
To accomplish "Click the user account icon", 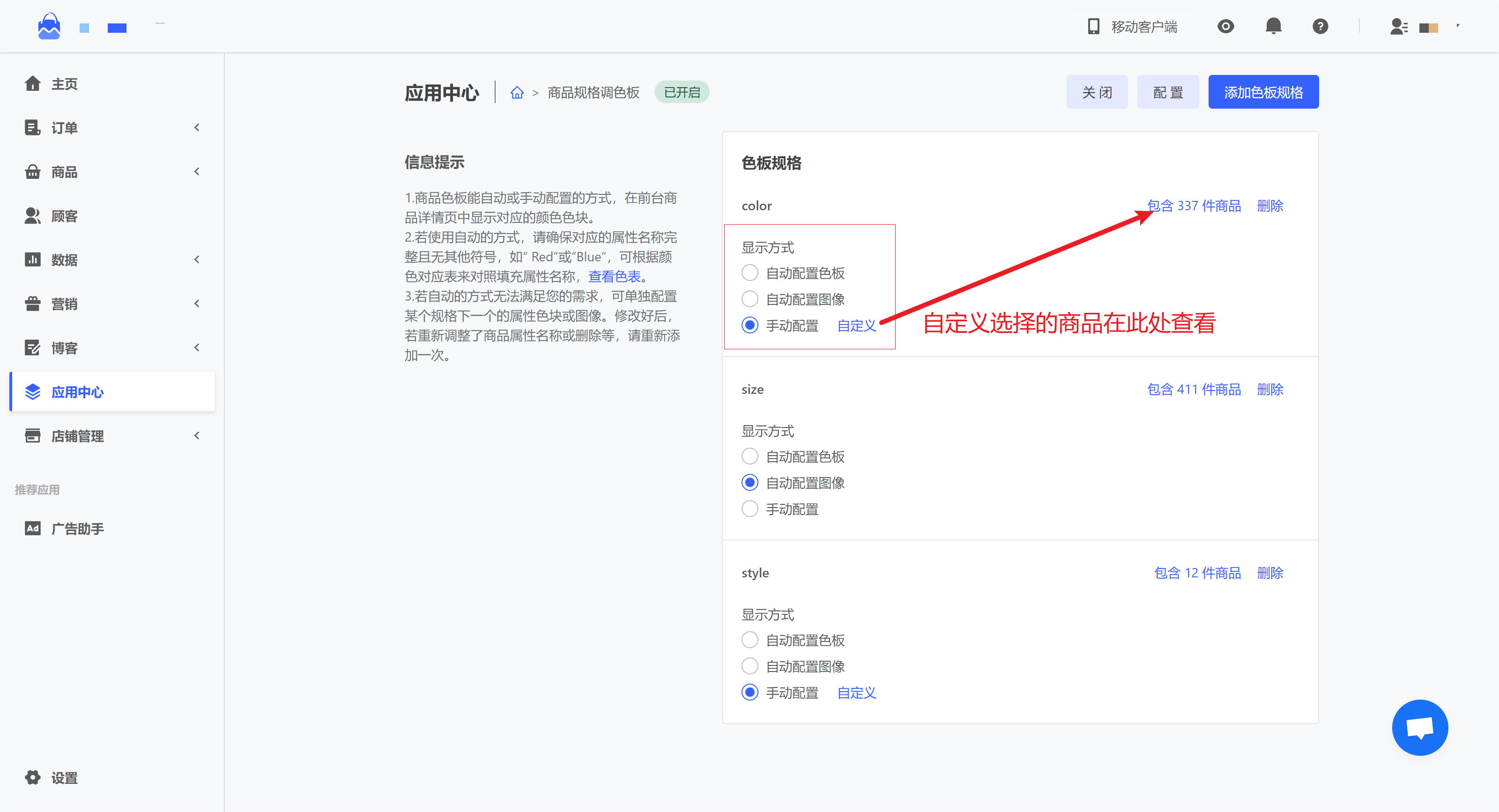I will [1399, 27].
